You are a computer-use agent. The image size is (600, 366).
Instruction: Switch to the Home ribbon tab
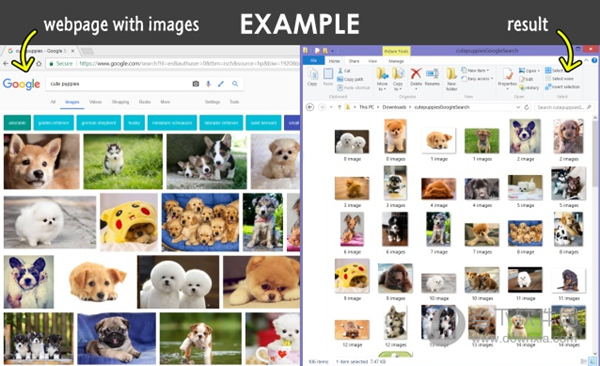tap(334, 61)
